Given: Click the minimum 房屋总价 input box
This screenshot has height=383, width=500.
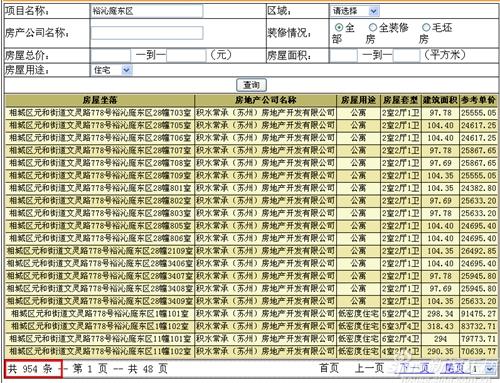Looking at the screenshot, I should pyautogui.click(x=110, y=55).
